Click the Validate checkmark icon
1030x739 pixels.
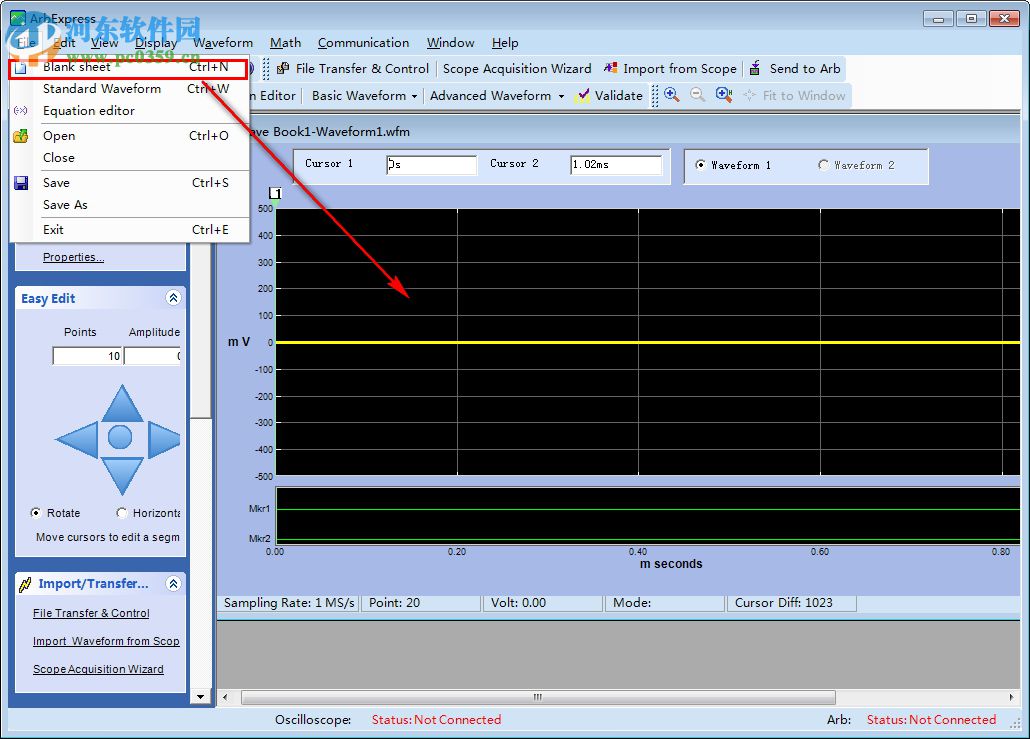coord(583,96)
